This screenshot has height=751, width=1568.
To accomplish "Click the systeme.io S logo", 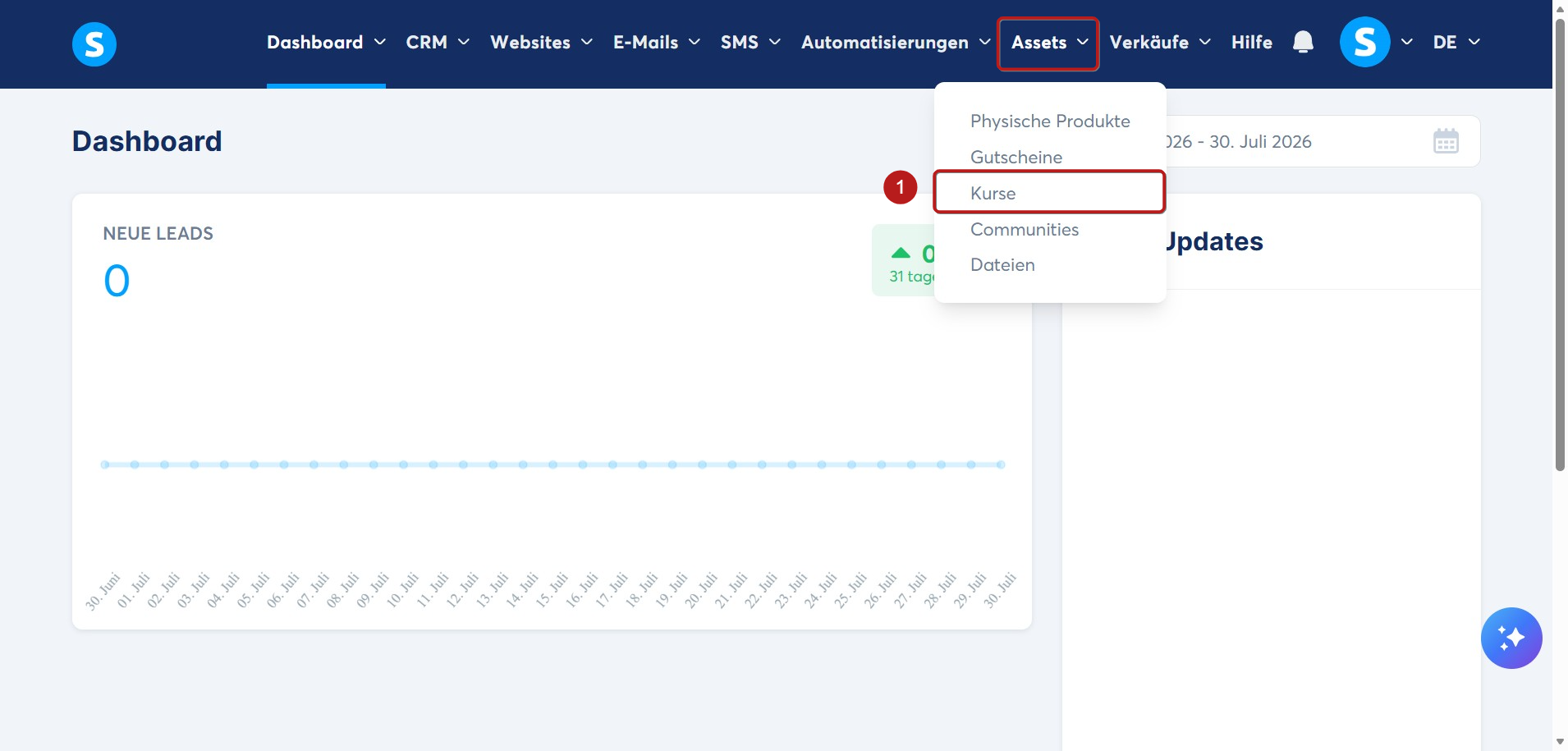I will (x=94, y=44).
